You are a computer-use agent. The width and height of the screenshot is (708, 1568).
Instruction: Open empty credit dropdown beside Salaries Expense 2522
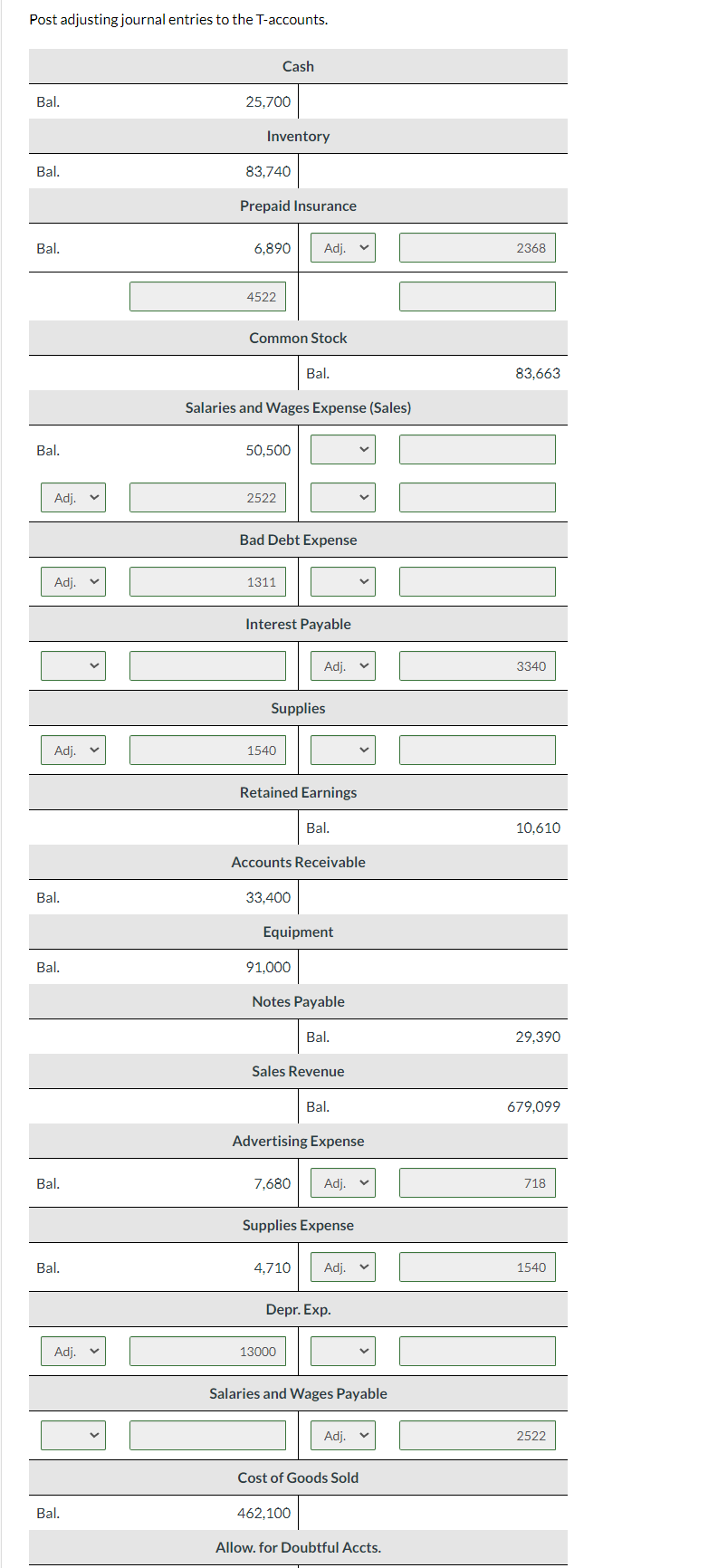343,498
